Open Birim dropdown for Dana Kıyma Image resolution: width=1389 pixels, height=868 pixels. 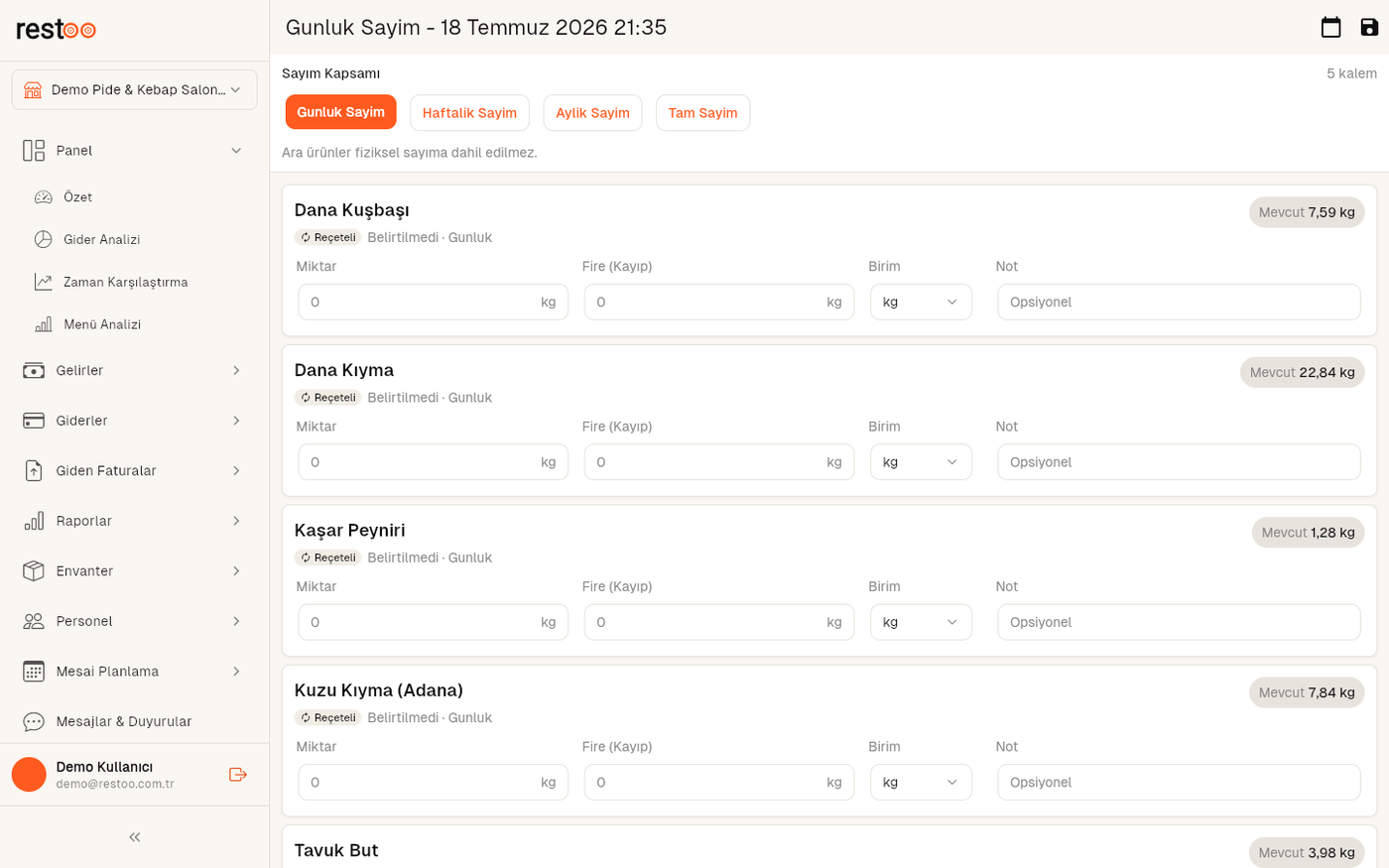(x=921, y=462)
